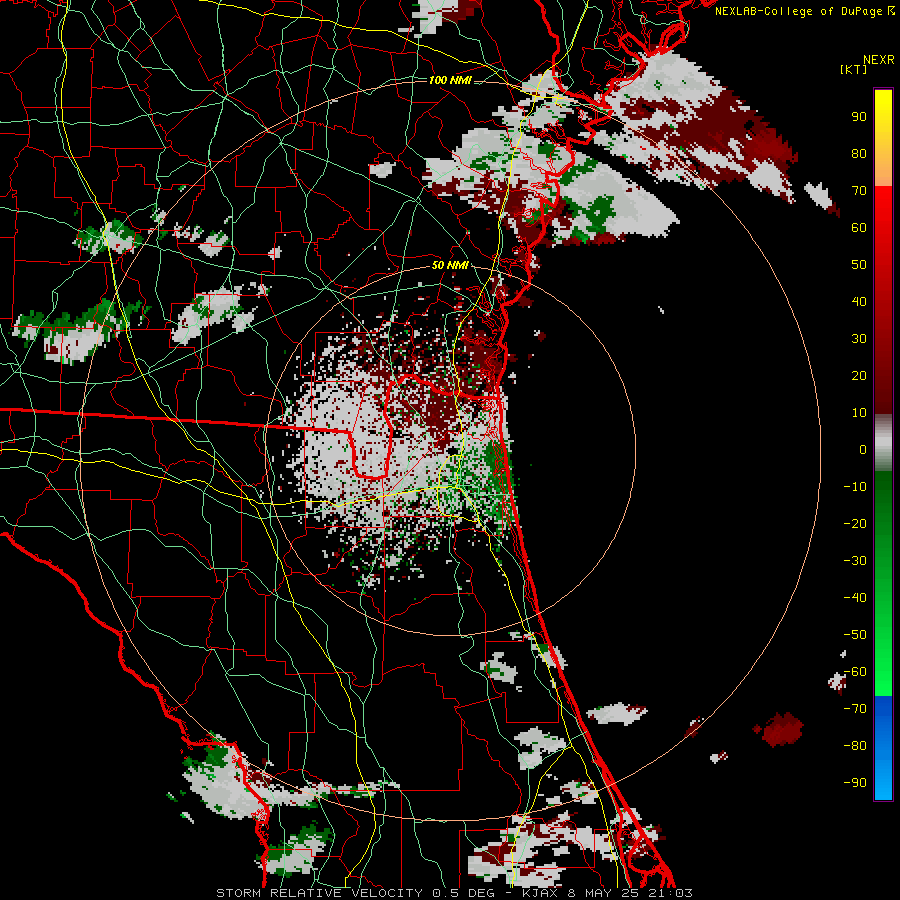The width and height of the screenshot is (900, 900).
Task: Click the bright red segment of color bar
Action: tap(883, 212)
